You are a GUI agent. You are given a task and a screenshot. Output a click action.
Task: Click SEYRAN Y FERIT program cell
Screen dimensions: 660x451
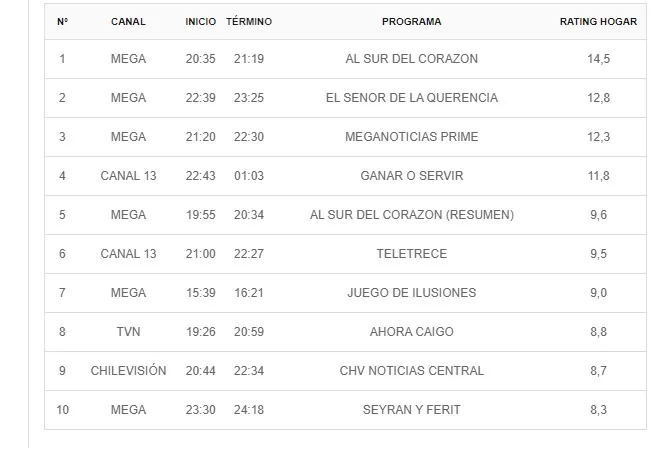click(x=412, y=410)
